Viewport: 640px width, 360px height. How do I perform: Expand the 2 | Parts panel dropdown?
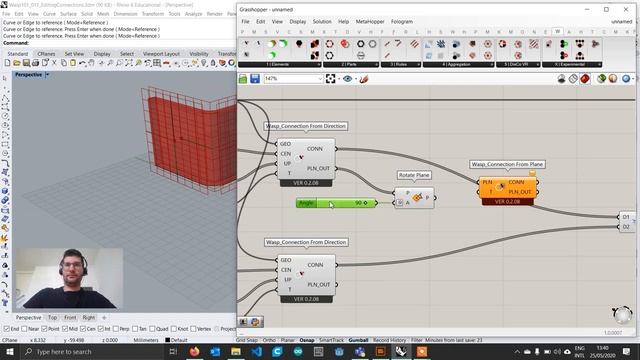[376, 64]
